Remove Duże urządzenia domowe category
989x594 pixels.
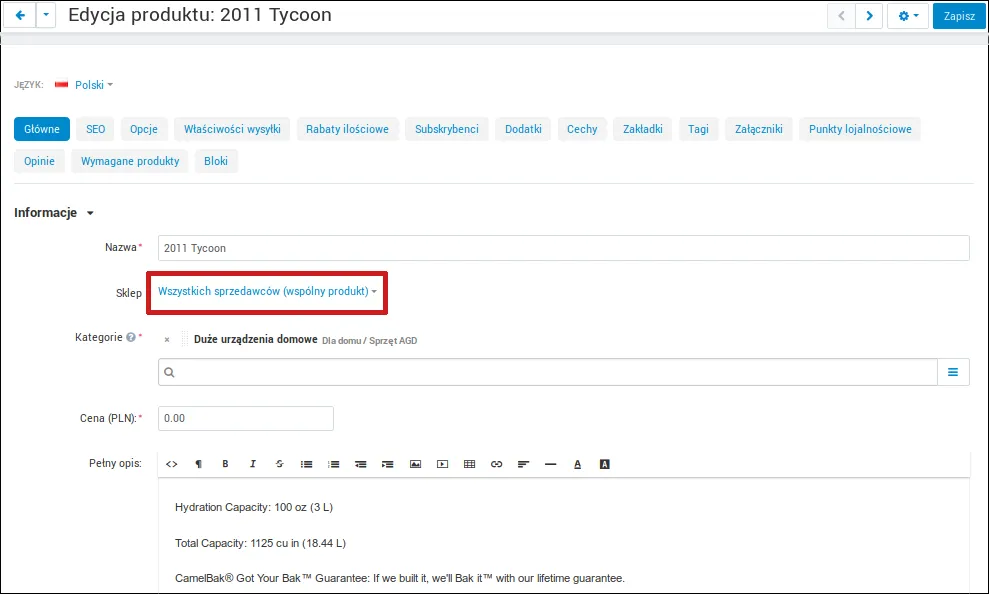(167, 340)
